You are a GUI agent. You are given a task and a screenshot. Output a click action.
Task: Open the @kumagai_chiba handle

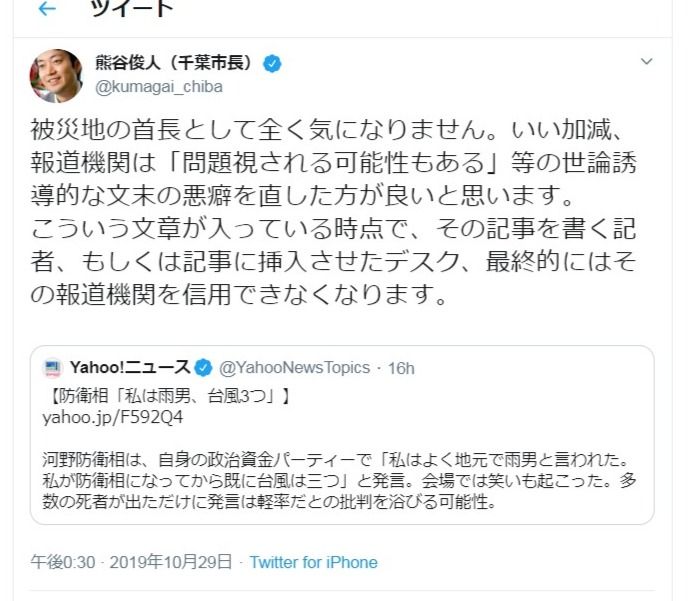click(x=159, y=87)
